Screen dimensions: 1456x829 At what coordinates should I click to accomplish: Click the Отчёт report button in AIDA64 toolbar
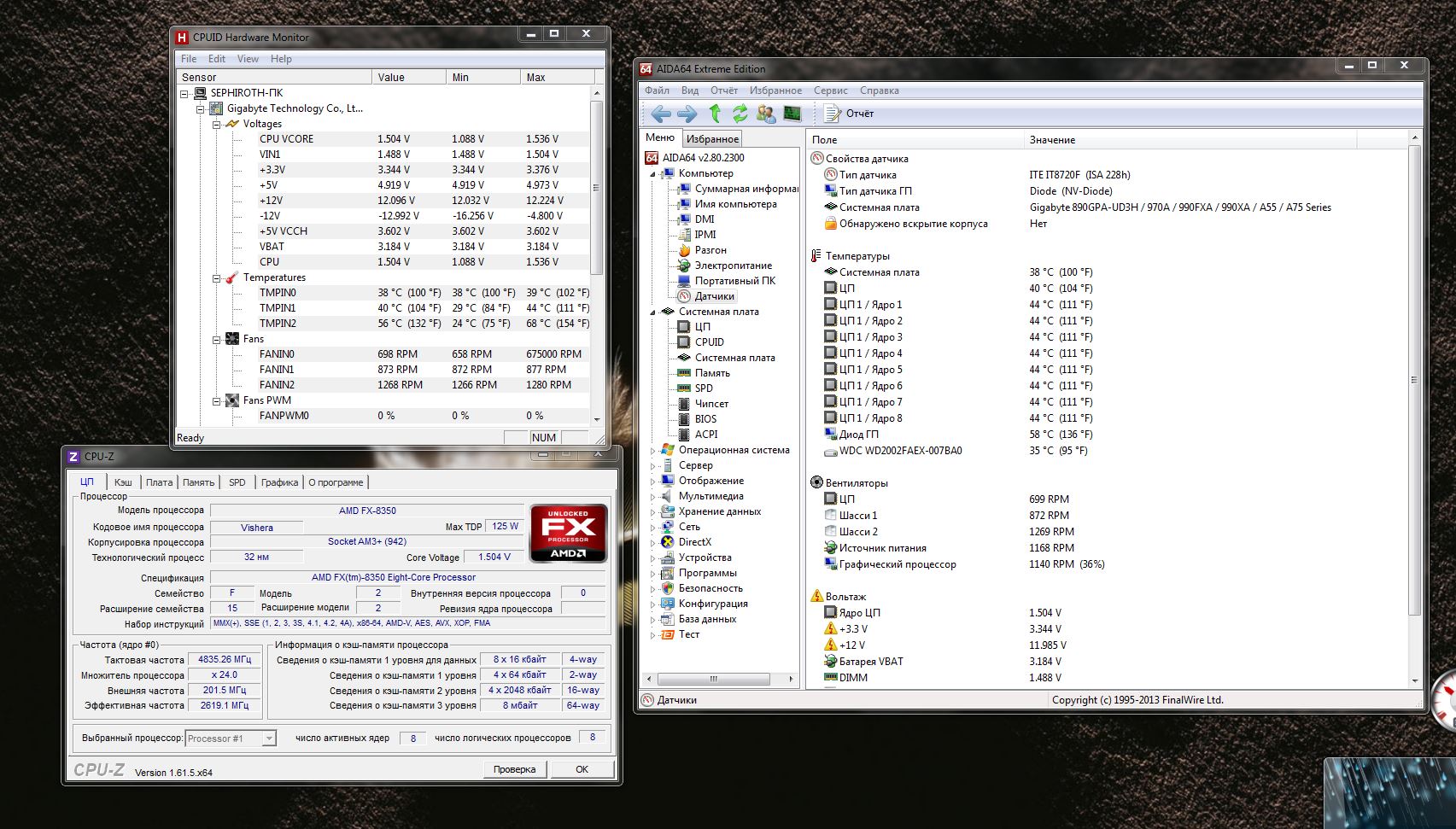(849, 114)
